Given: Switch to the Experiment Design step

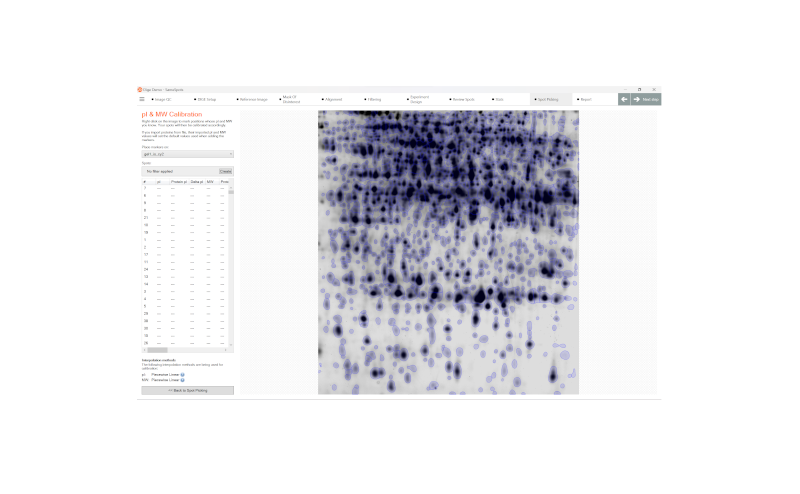Looking at the screenshot, I should [x=418, y=100].
